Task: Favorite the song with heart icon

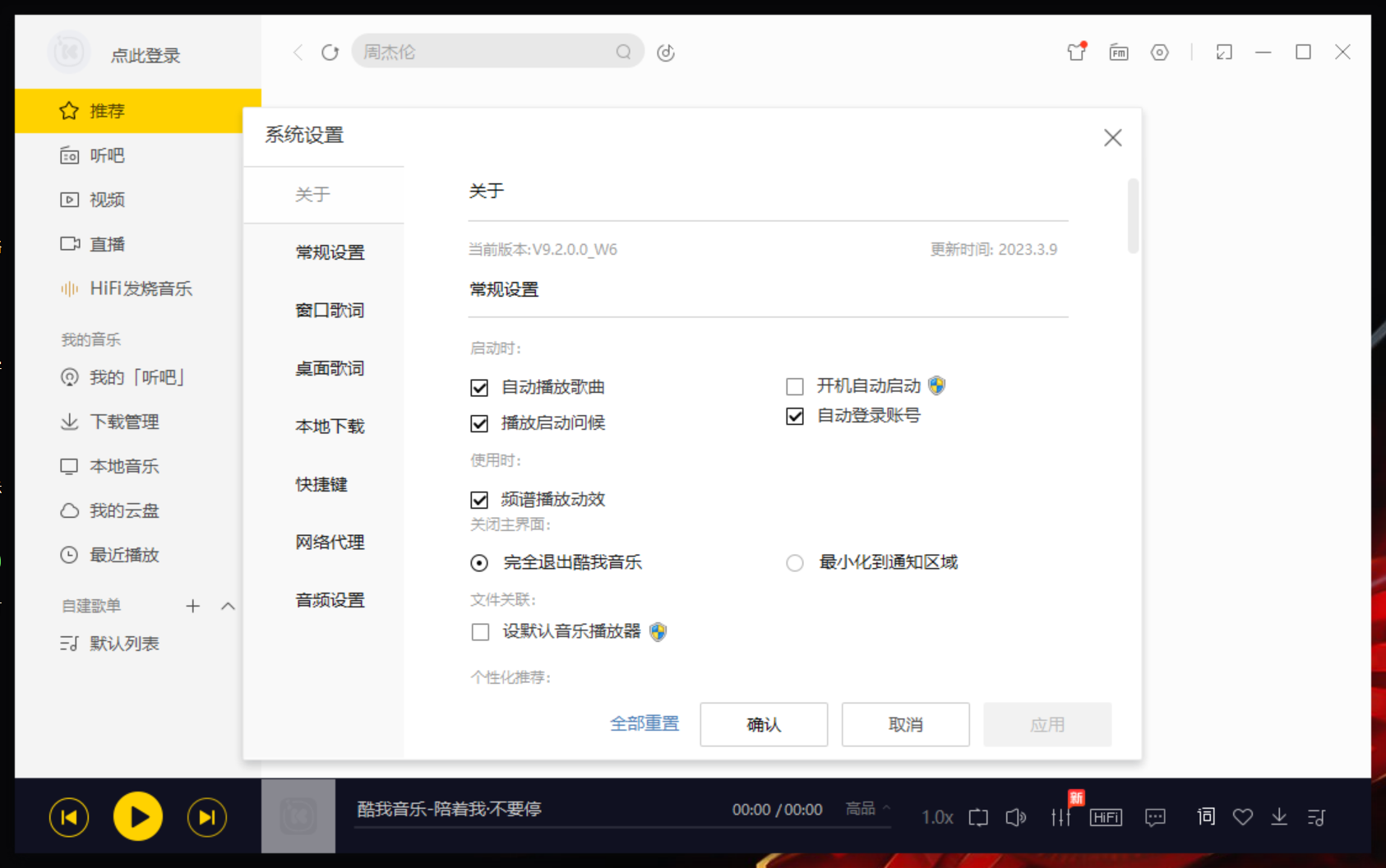Action: (1243, 817)
